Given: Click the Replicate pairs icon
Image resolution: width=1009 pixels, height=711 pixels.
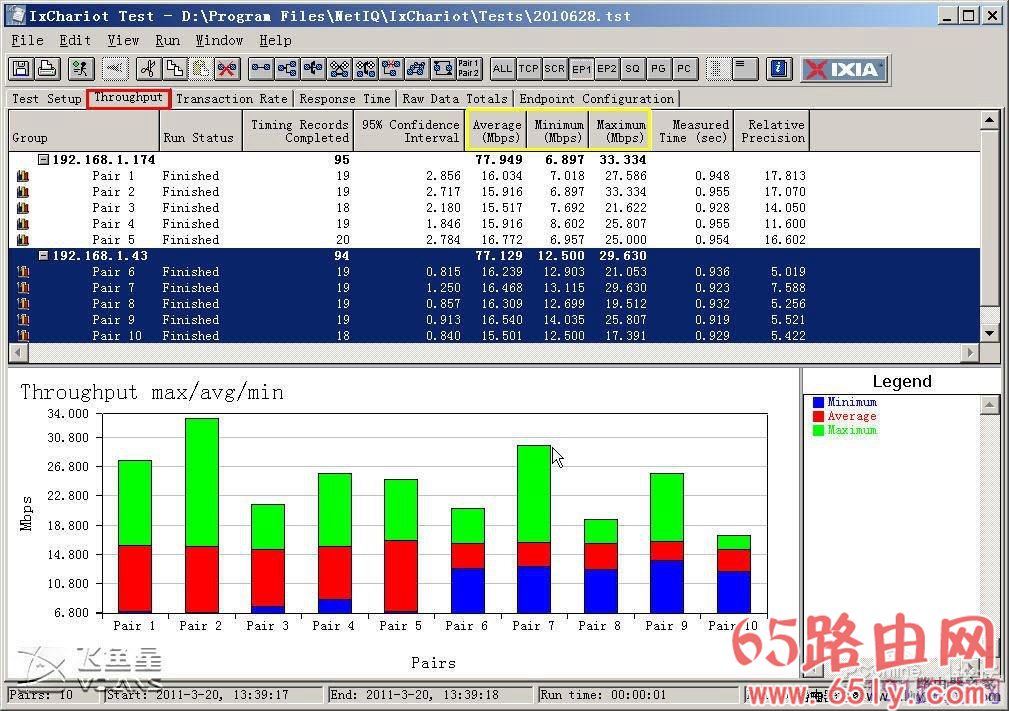Looking at the screenshot, I should tap(339, 69).
